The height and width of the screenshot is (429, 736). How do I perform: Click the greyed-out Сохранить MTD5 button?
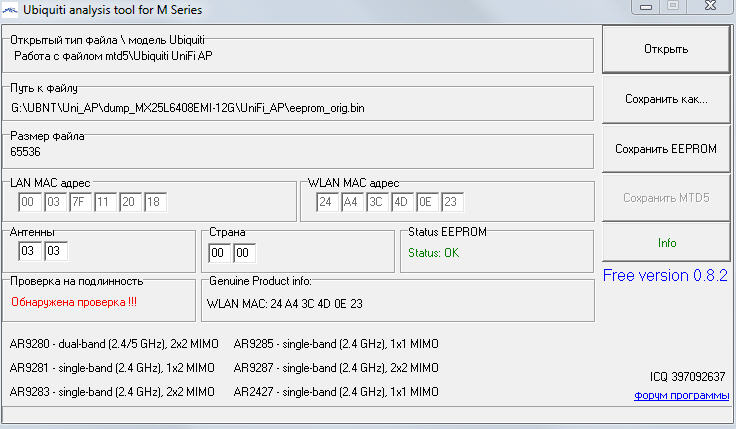tap(666, 198)
